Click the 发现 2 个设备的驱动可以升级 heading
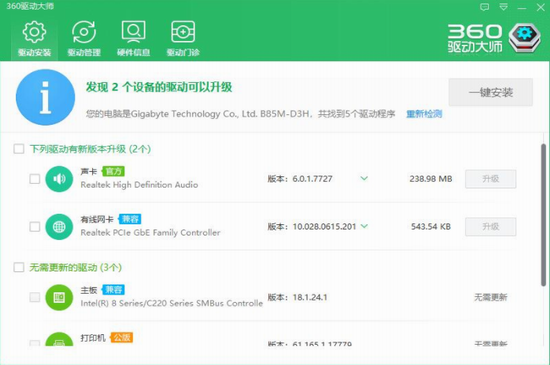This screenshot has height=365, width=550. coord(159,87)
